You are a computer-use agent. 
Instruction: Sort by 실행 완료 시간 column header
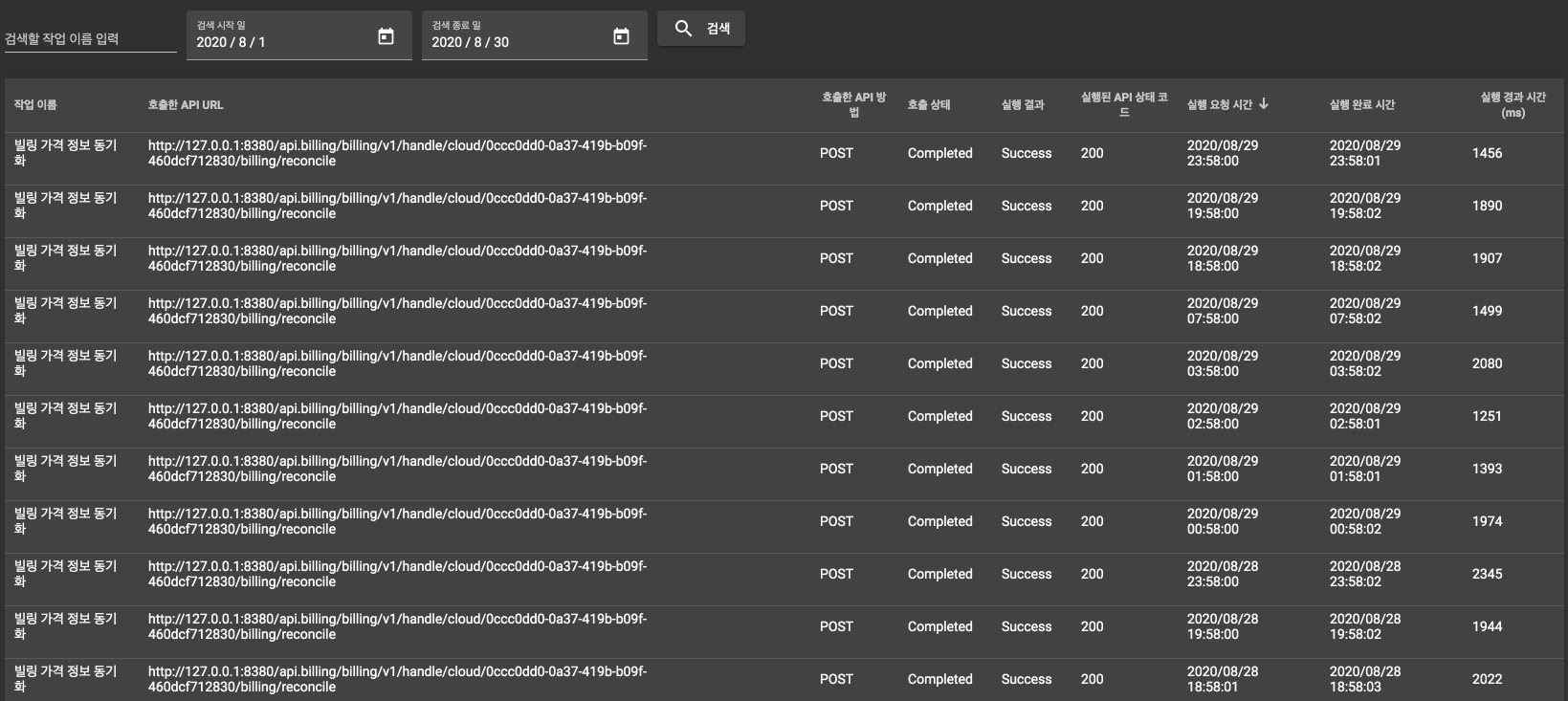[x=1361, y=105]
